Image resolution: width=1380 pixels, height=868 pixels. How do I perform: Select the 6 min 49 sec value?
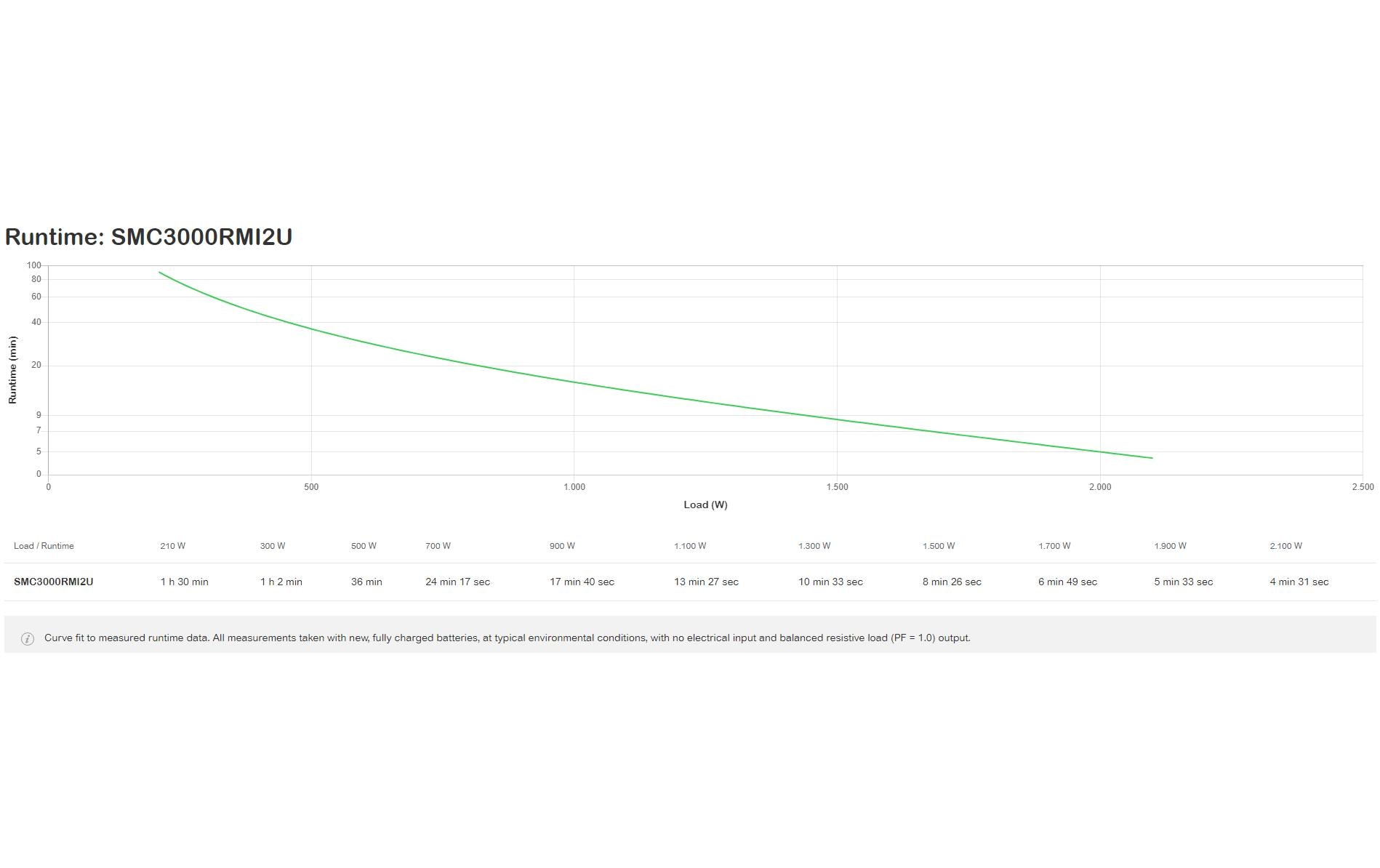coord(1067,582)
